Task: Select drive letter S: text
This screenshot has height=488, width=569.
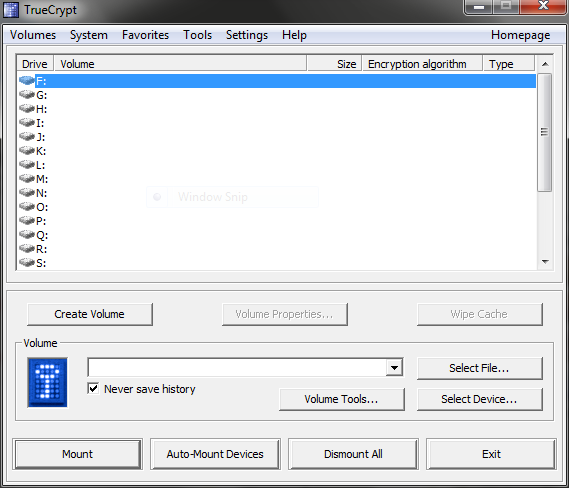Action: [41, 263]
